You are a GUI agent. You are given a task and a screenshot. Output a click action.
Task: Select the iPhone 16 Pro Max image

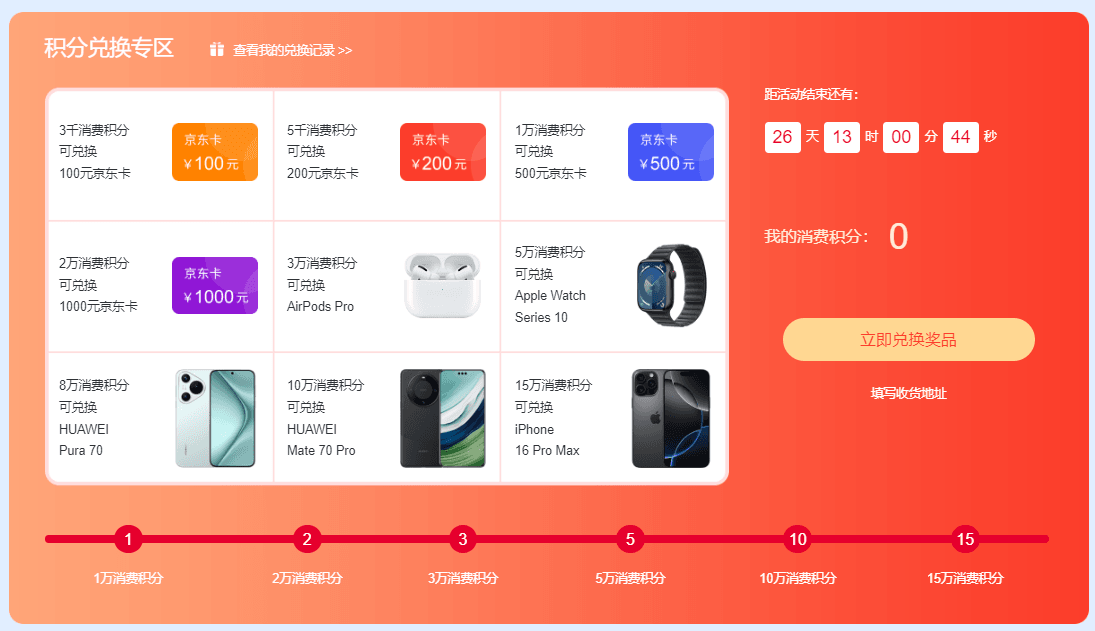[x=670, y=418]
